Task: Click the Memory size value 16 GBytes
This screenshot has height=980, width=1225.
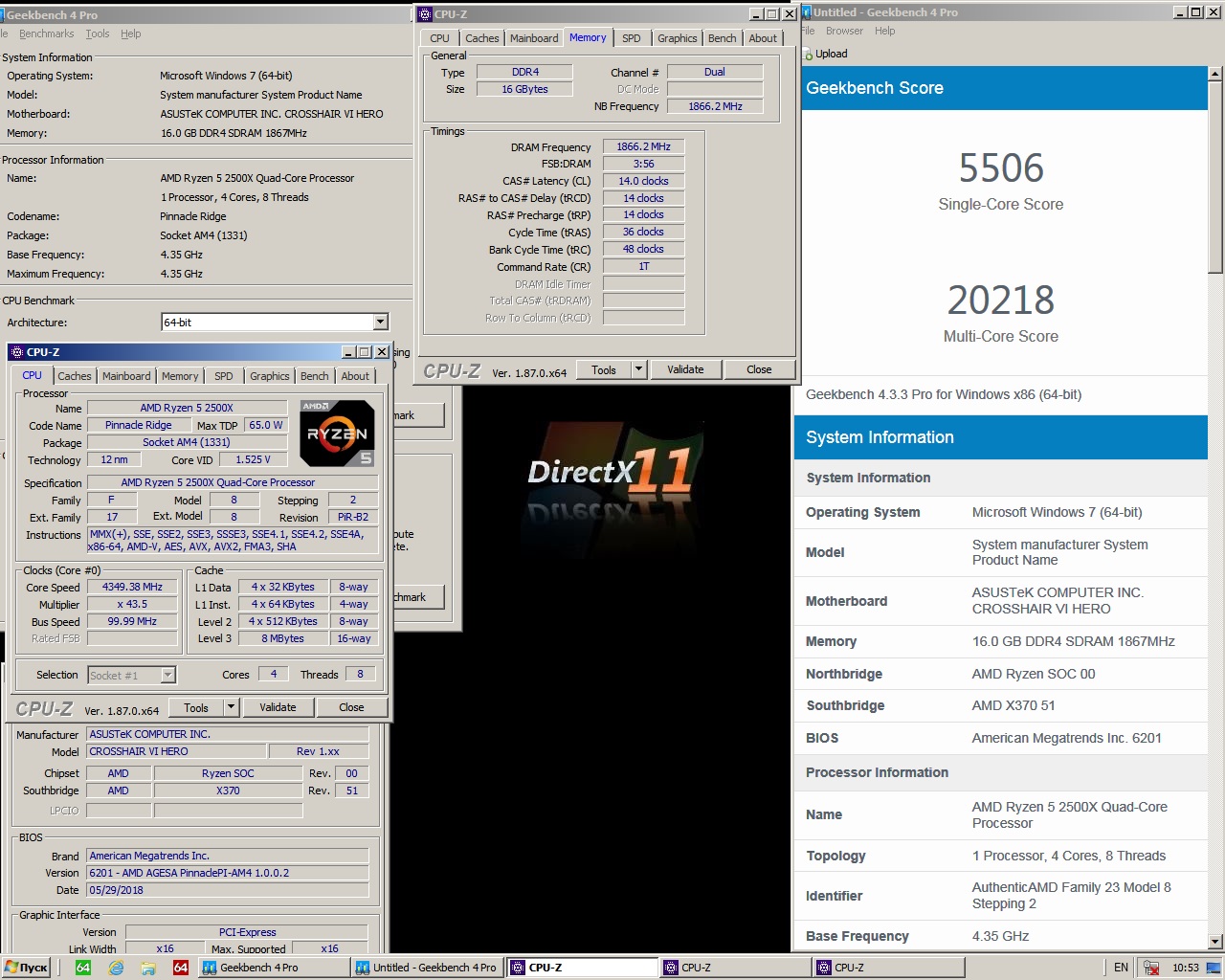Action: [524, 89]
